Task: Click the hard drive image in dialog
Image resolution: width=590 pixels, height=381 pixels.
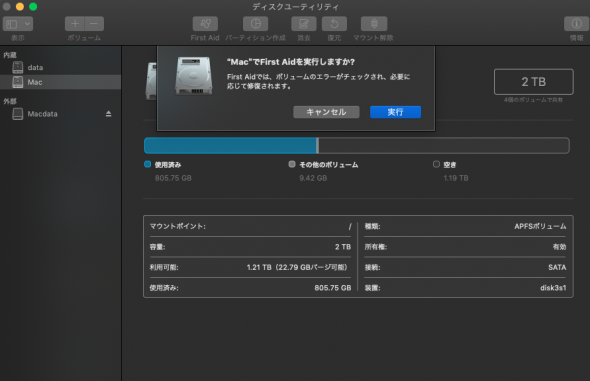Action: pos(194,76)
